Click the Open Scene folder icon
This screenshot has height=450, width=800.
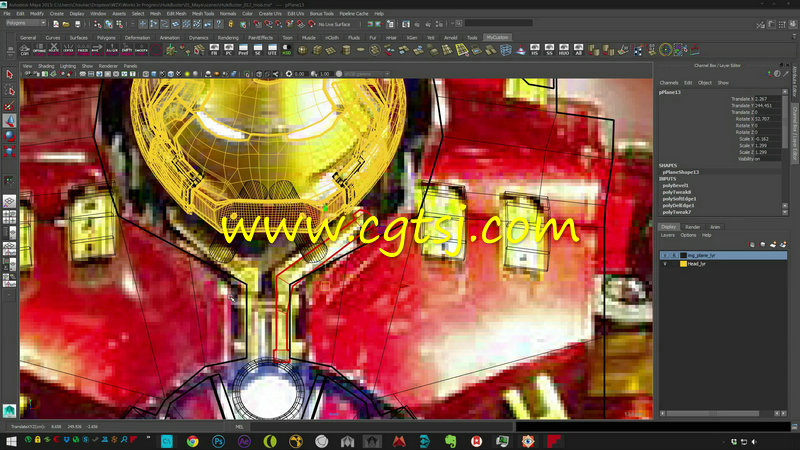click(x=66, y=24)
